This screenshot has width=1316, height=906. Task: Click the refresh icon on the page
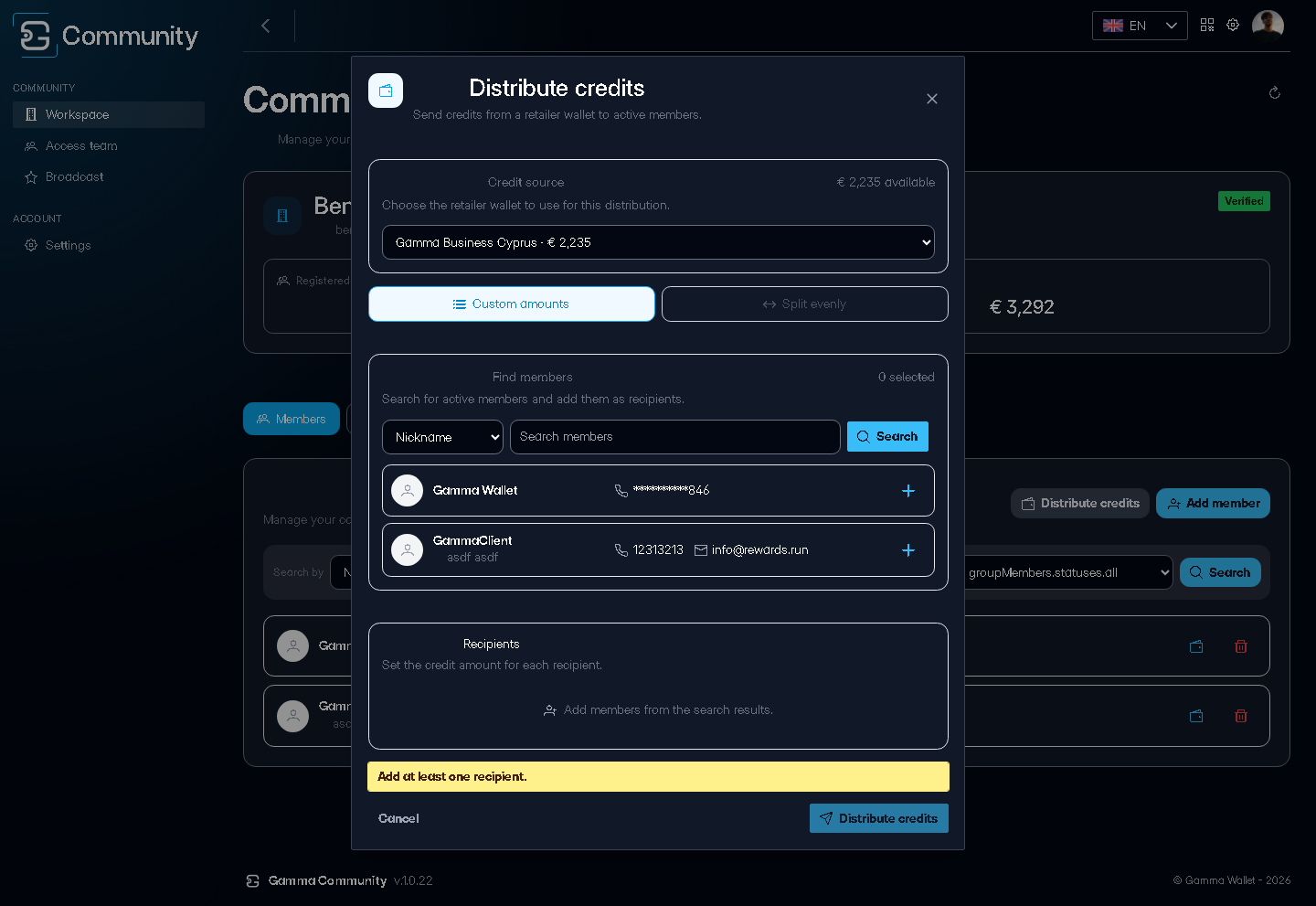point(1275,92)
